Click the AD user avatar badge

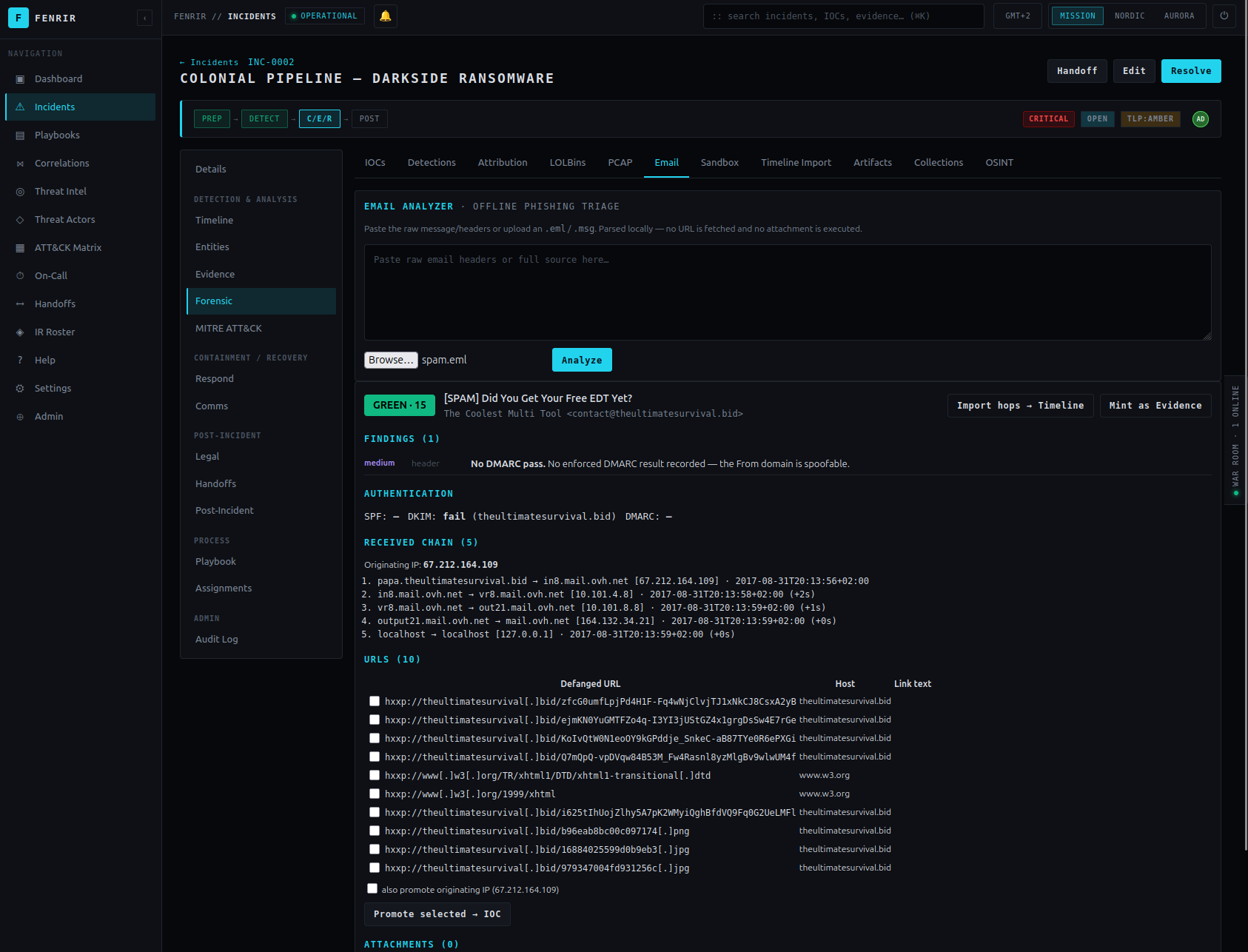click(1201, 119)
